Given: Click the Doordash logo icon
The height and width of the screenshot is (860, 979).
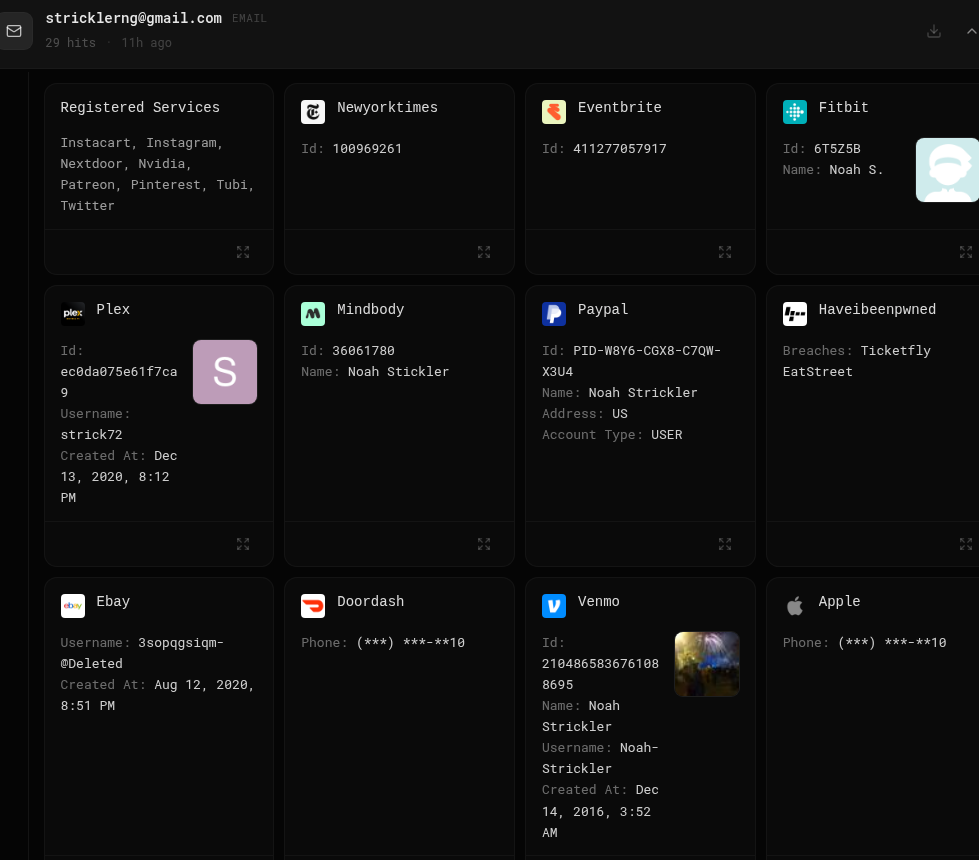Looking at the screenshot, I should tap(313, 606).
